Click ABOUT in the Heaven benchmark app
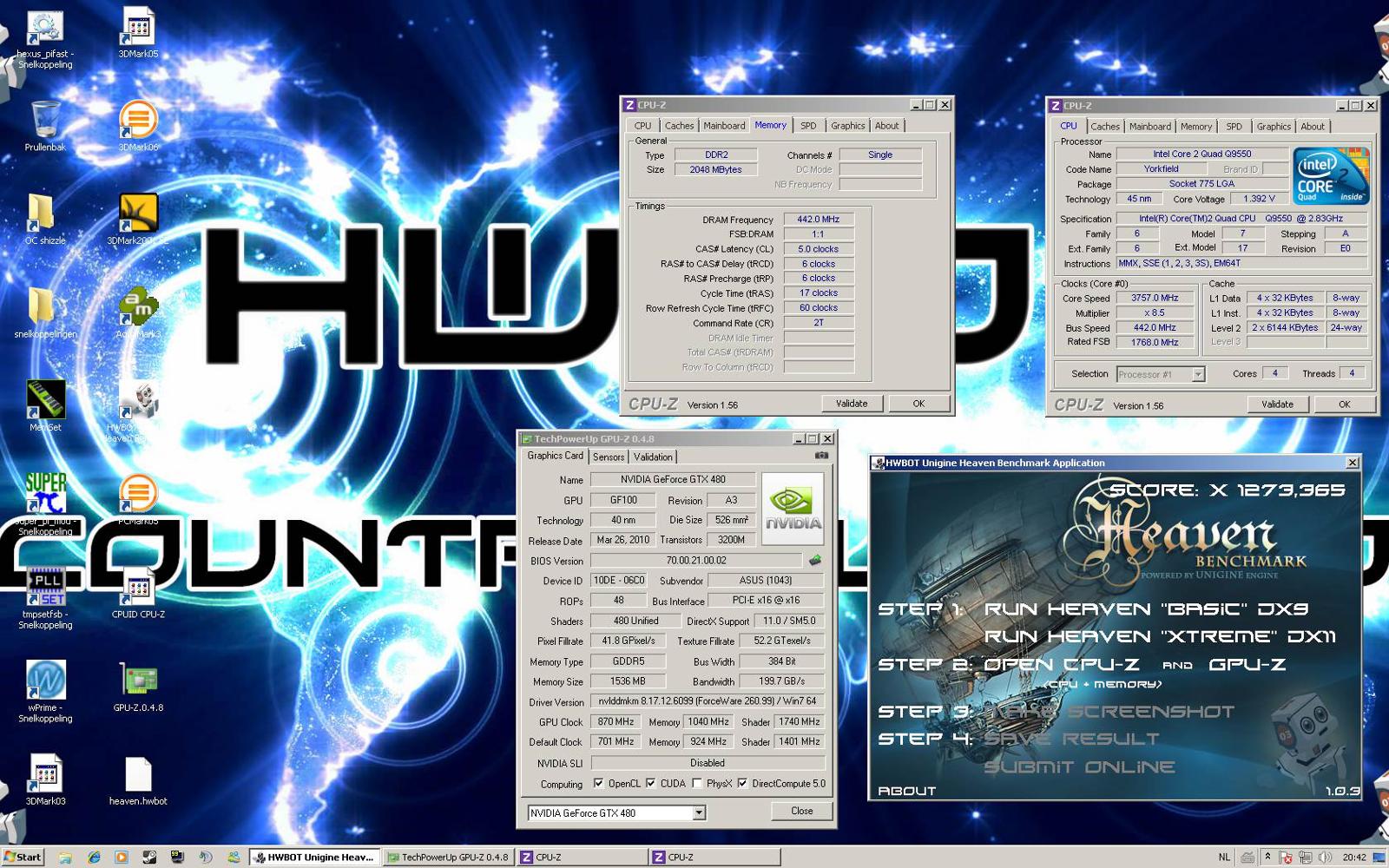 [x=907, y=791]
